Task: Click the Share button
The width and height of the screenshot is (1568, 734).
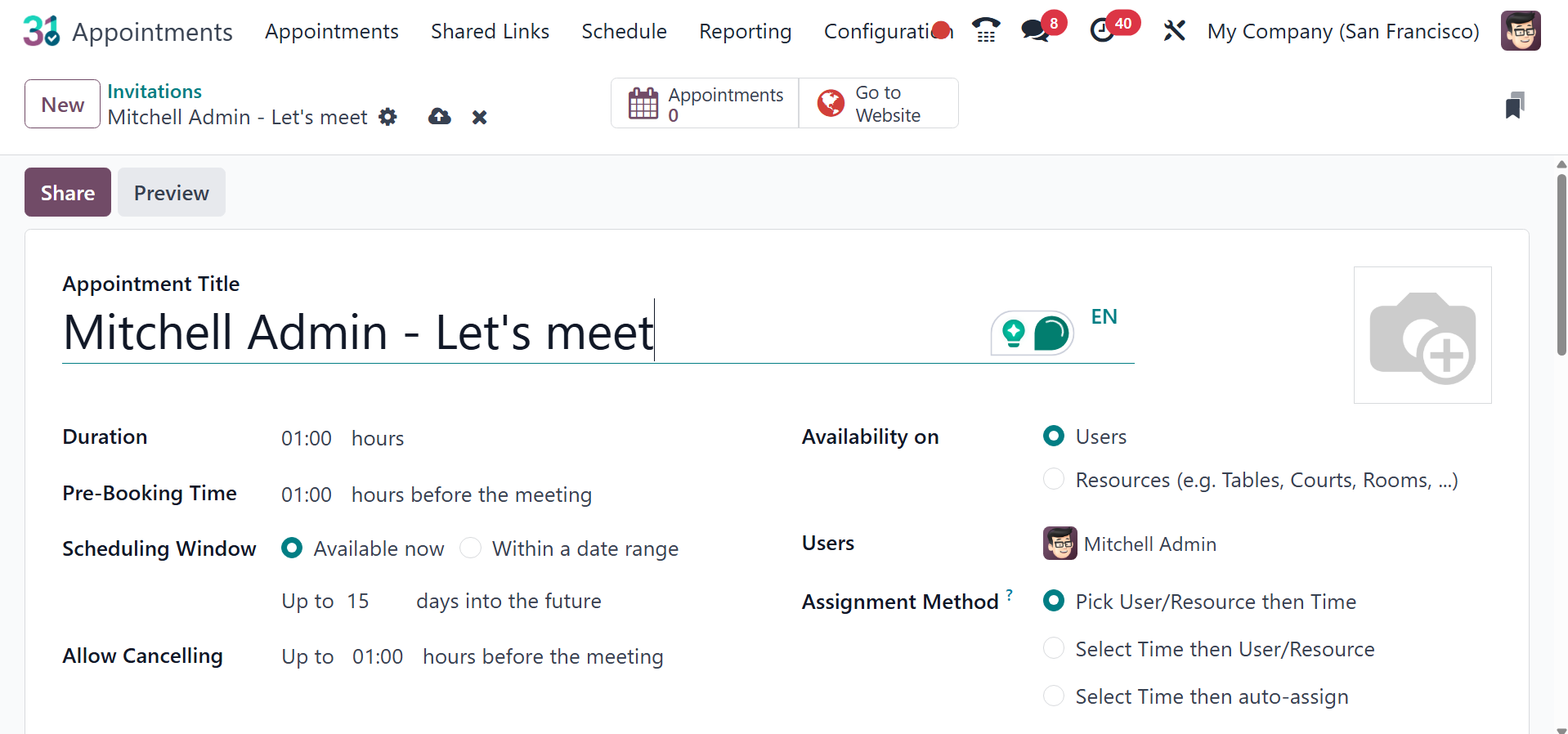Action: point(68,192)
